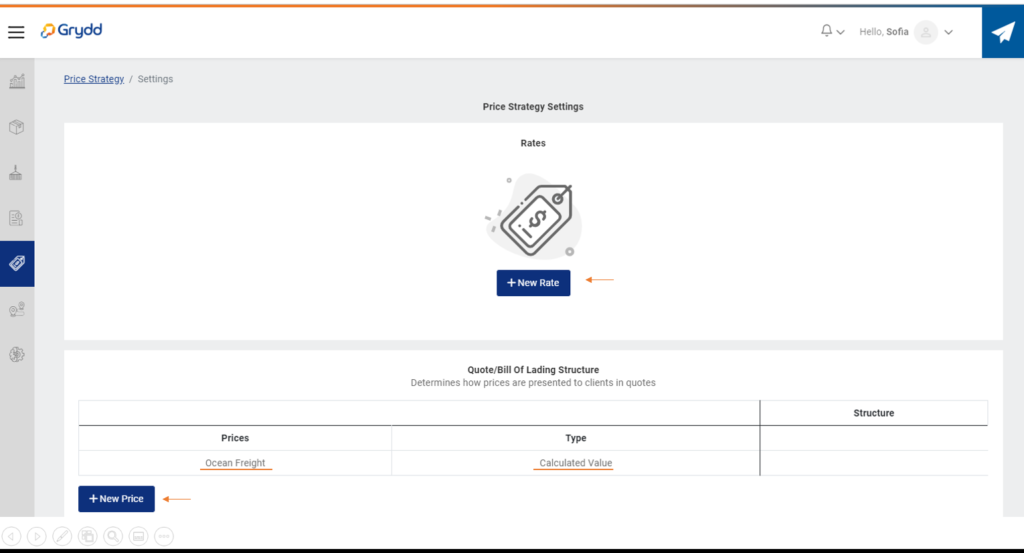Select the Ocean Freight price entry

235,463
